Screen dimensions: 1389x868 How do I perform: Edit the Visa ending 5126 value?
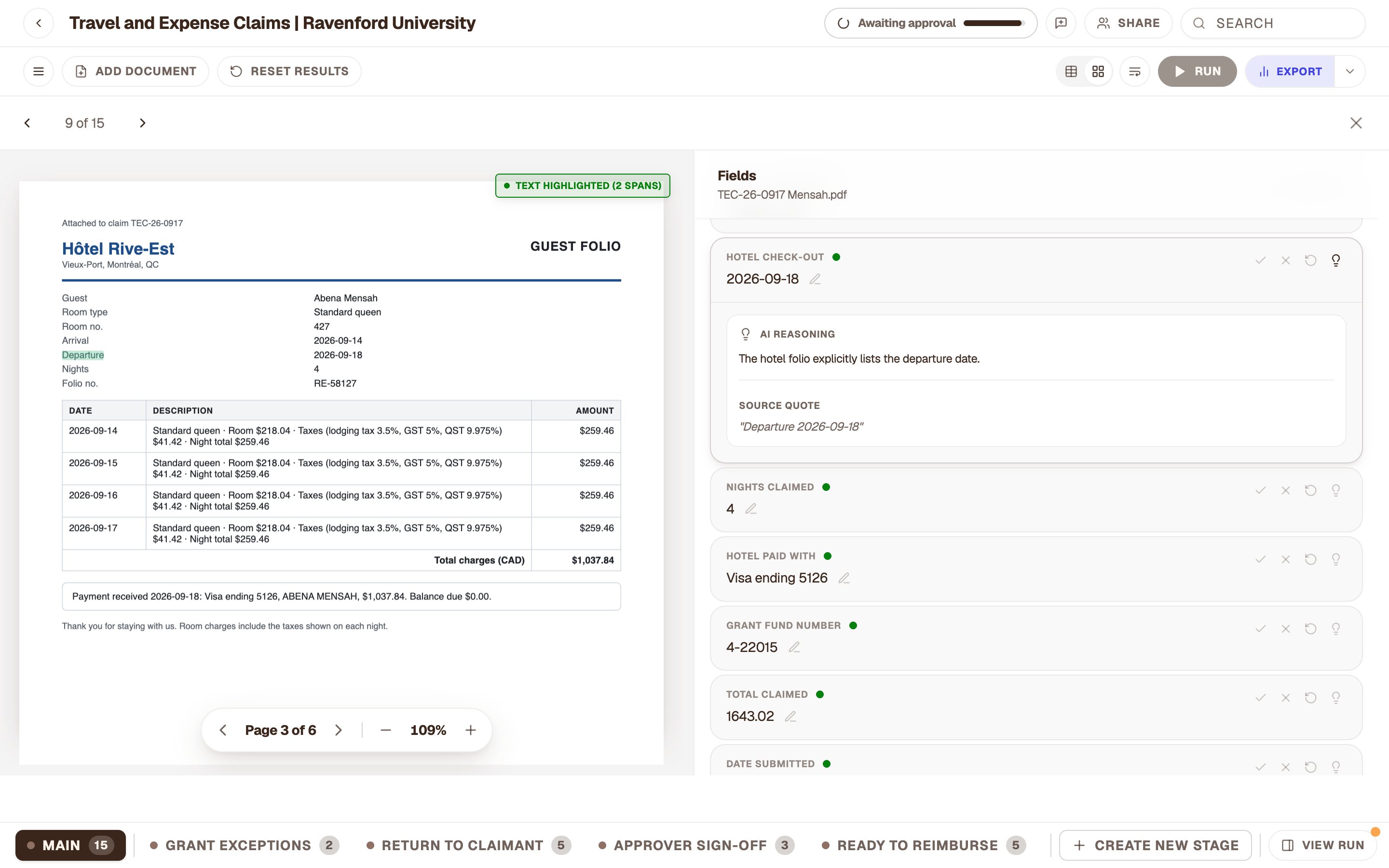[844, 578]
